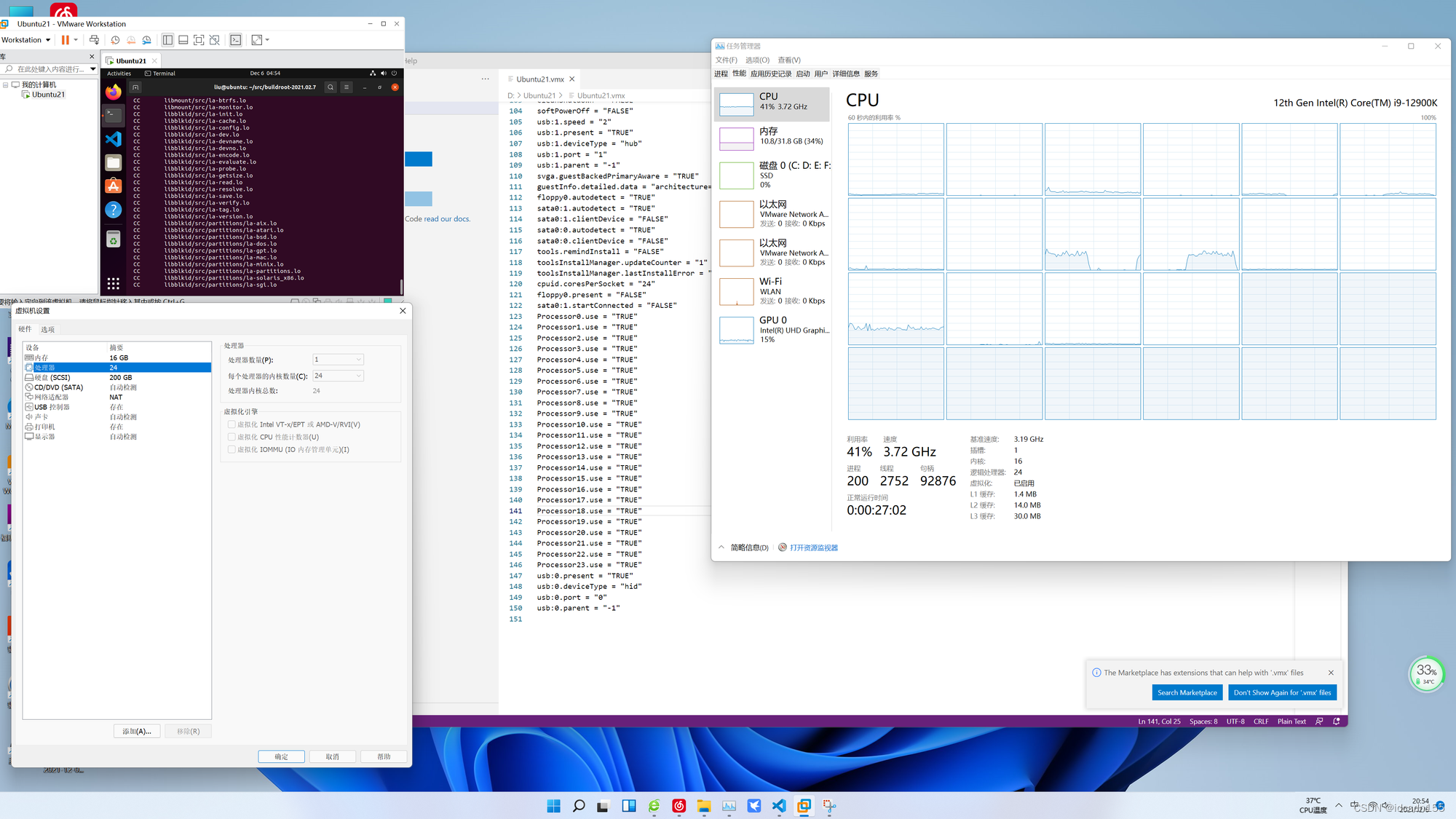Toggle virtualize CPU performance counters checkbox
Screen dimensions: 1456x819
click(232, 437)
